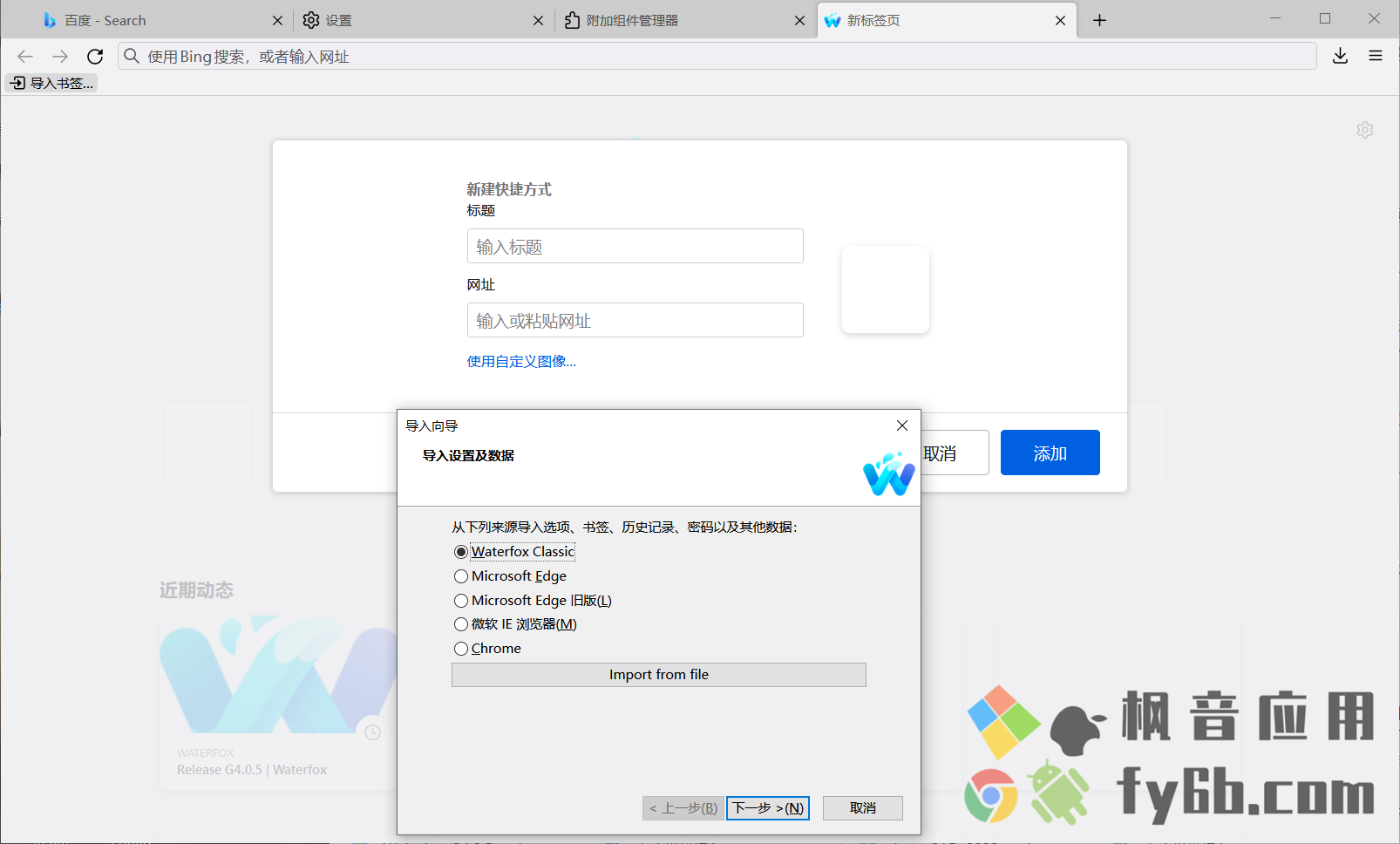Open the downloads panel icon

1341,57
